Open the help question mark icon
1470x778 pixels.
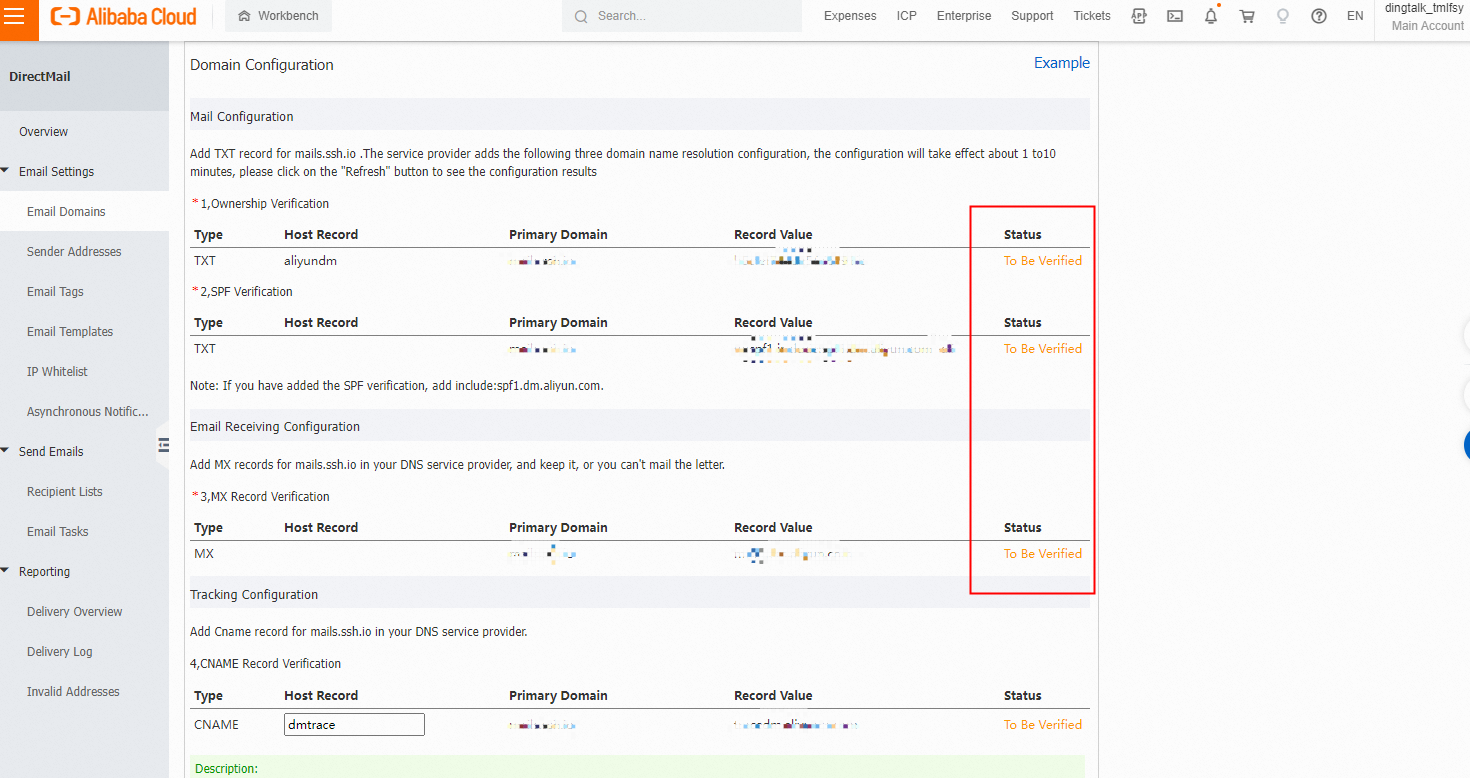tap(1319, 16)
